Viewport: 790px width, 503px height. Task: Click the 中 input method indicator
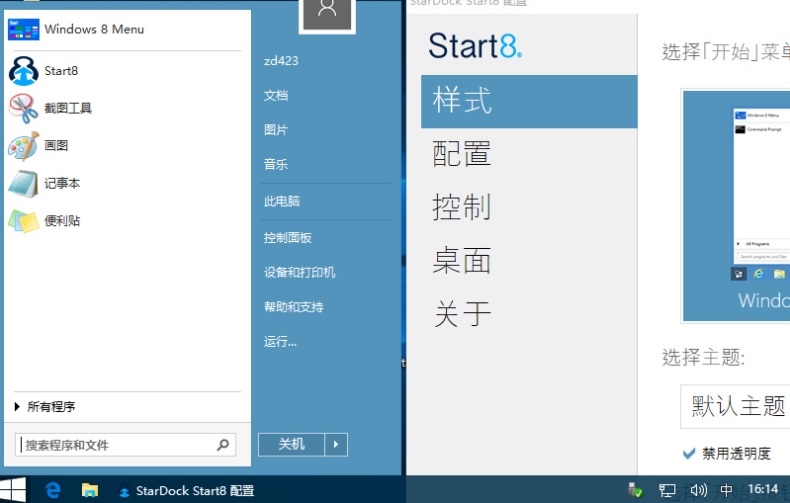coord(726,490)
